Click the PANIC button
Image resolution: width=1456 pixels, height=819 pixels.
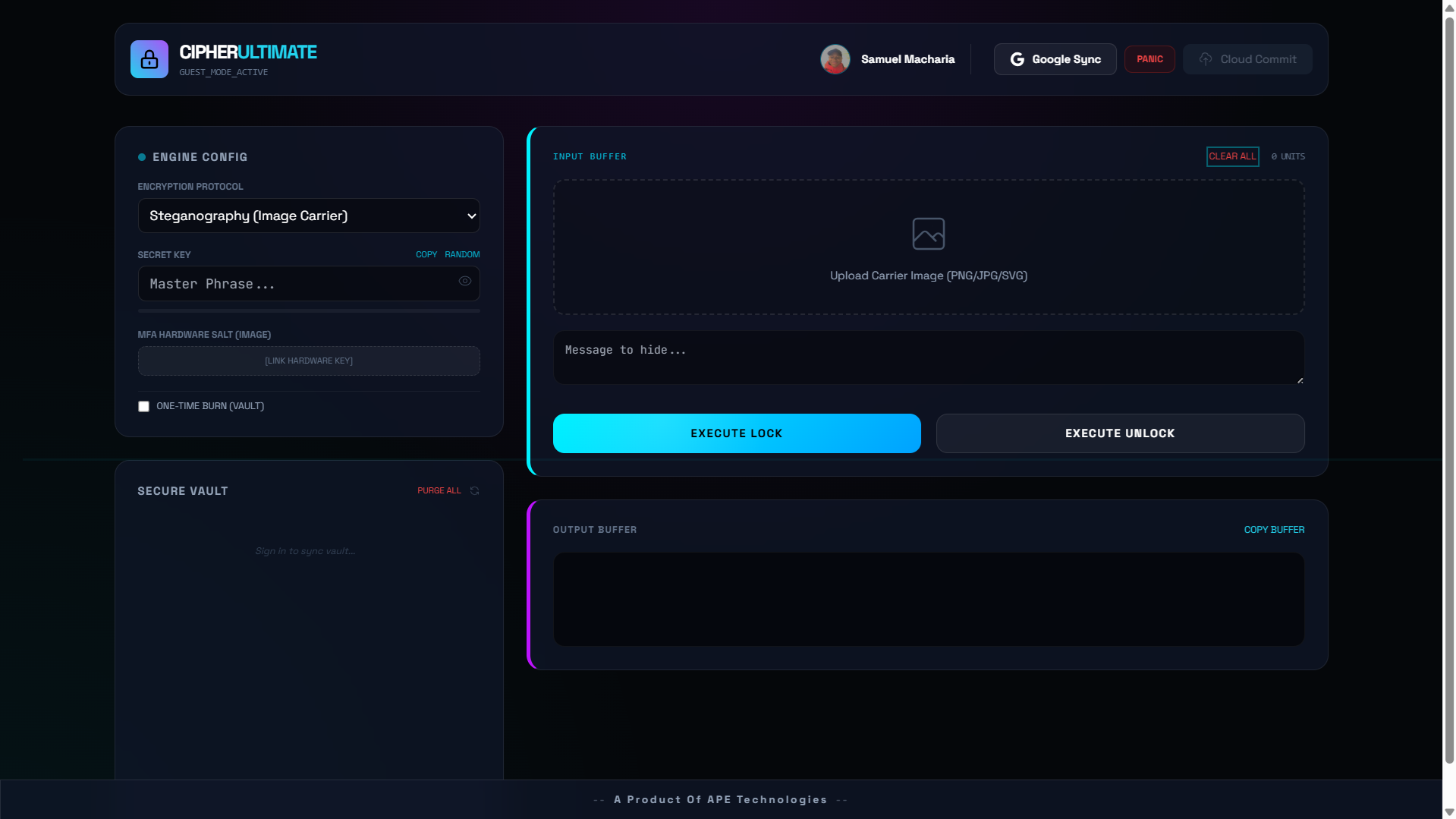point(1149,58)
